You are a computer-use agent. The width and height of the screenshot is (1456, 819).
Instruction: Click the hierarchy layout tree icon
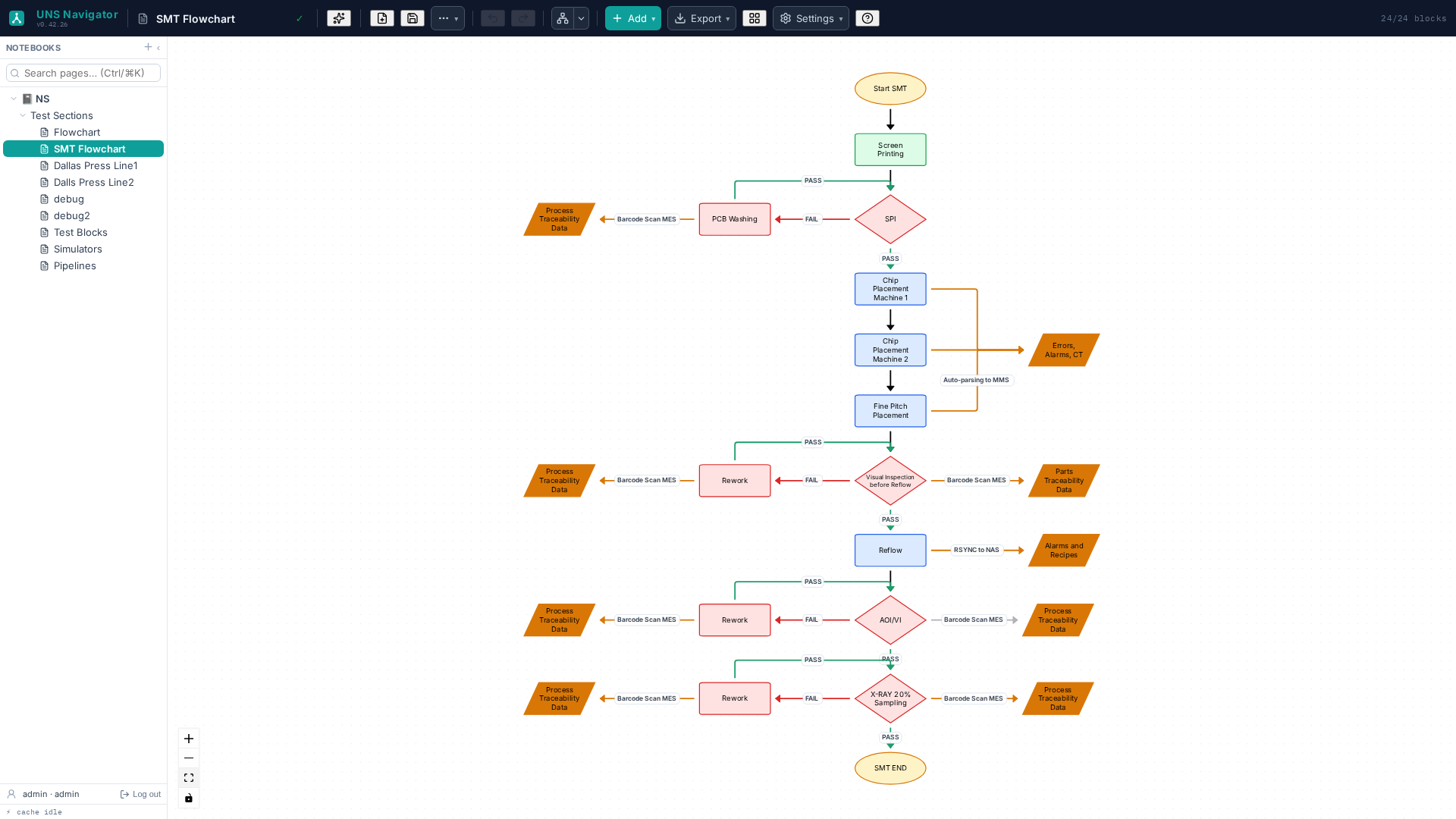pos(563,18)
